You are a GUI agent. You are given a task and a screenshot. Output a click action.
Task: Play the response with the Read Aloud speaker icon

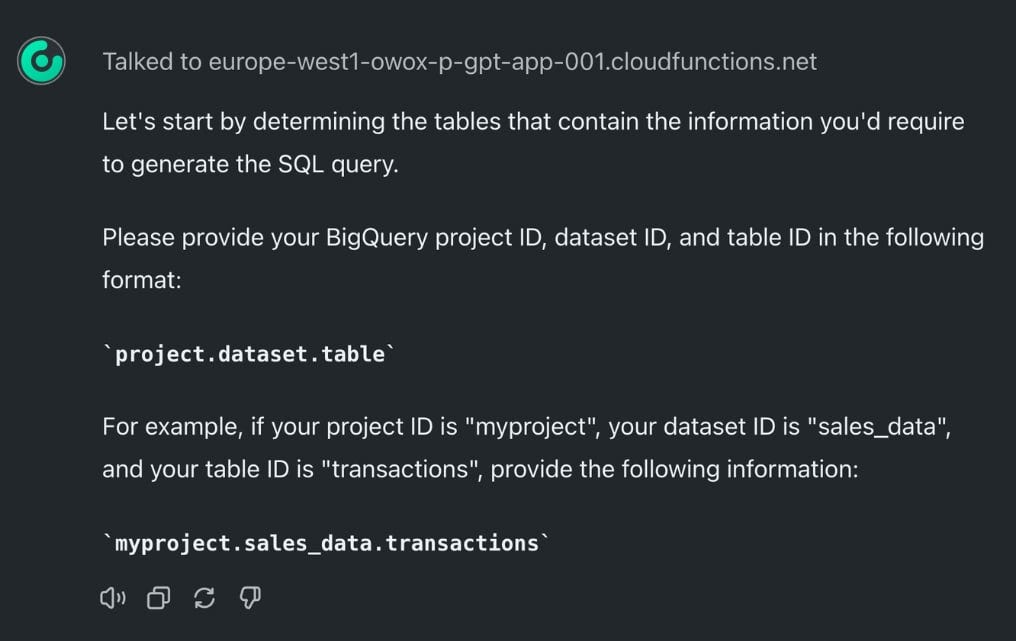(x=113, y=598)
